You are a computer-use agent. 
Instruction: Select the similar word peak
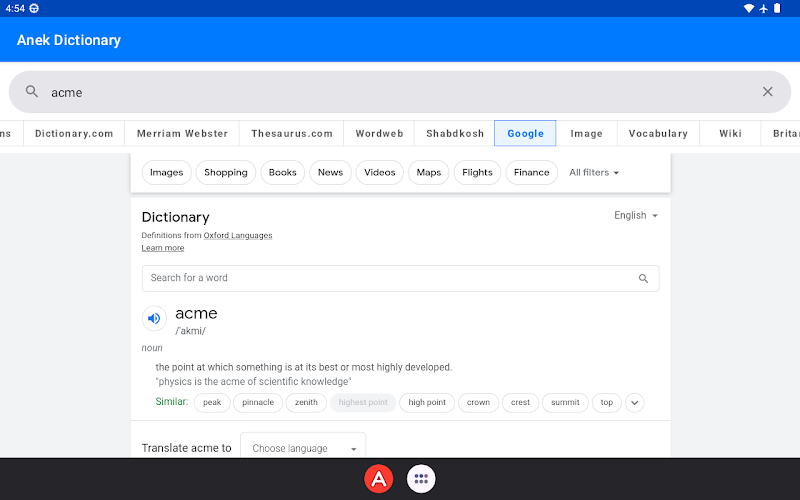(x=212, y=403)
